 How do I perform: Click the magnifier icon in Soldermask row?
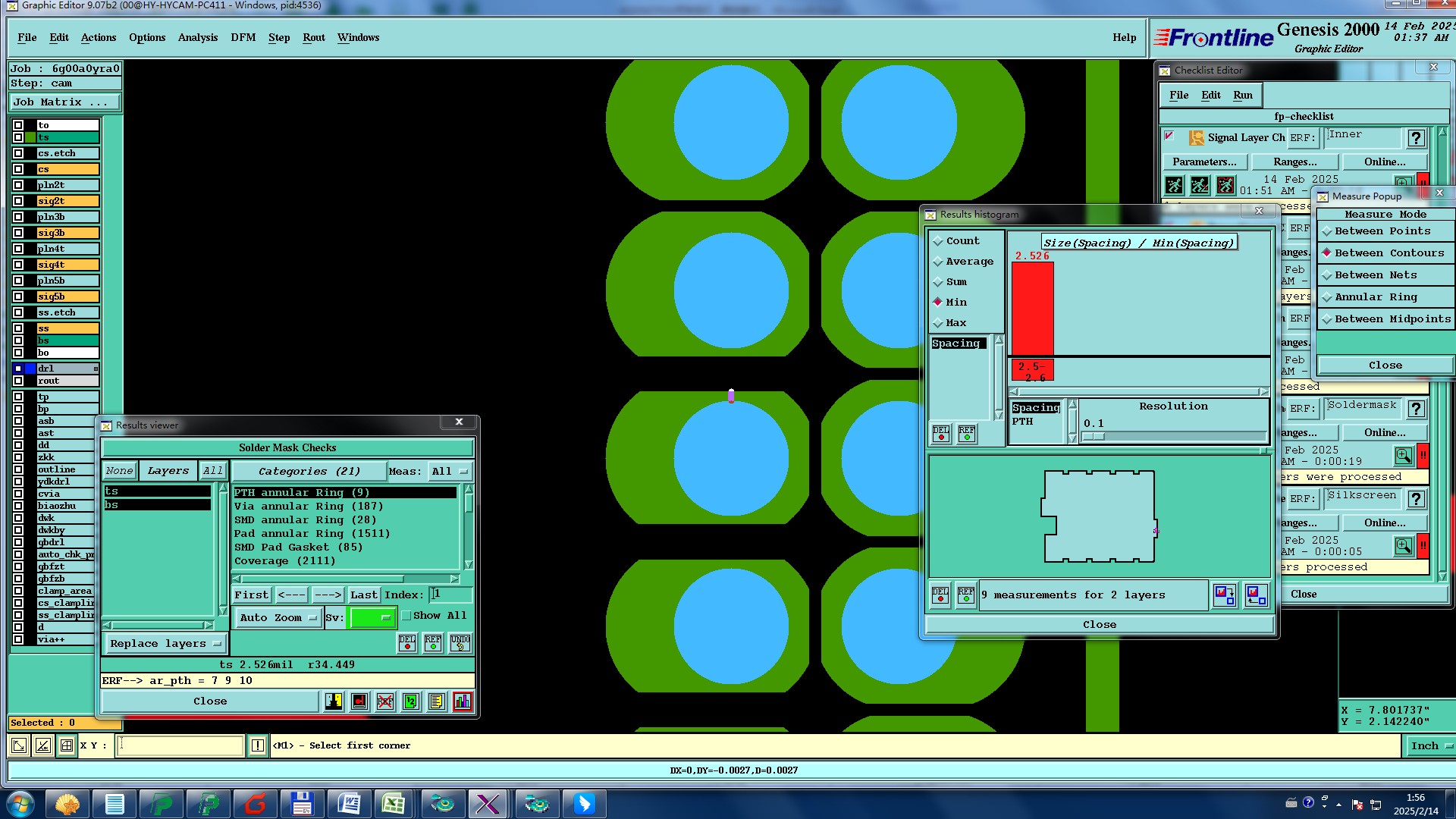(x=1403, y=456)
